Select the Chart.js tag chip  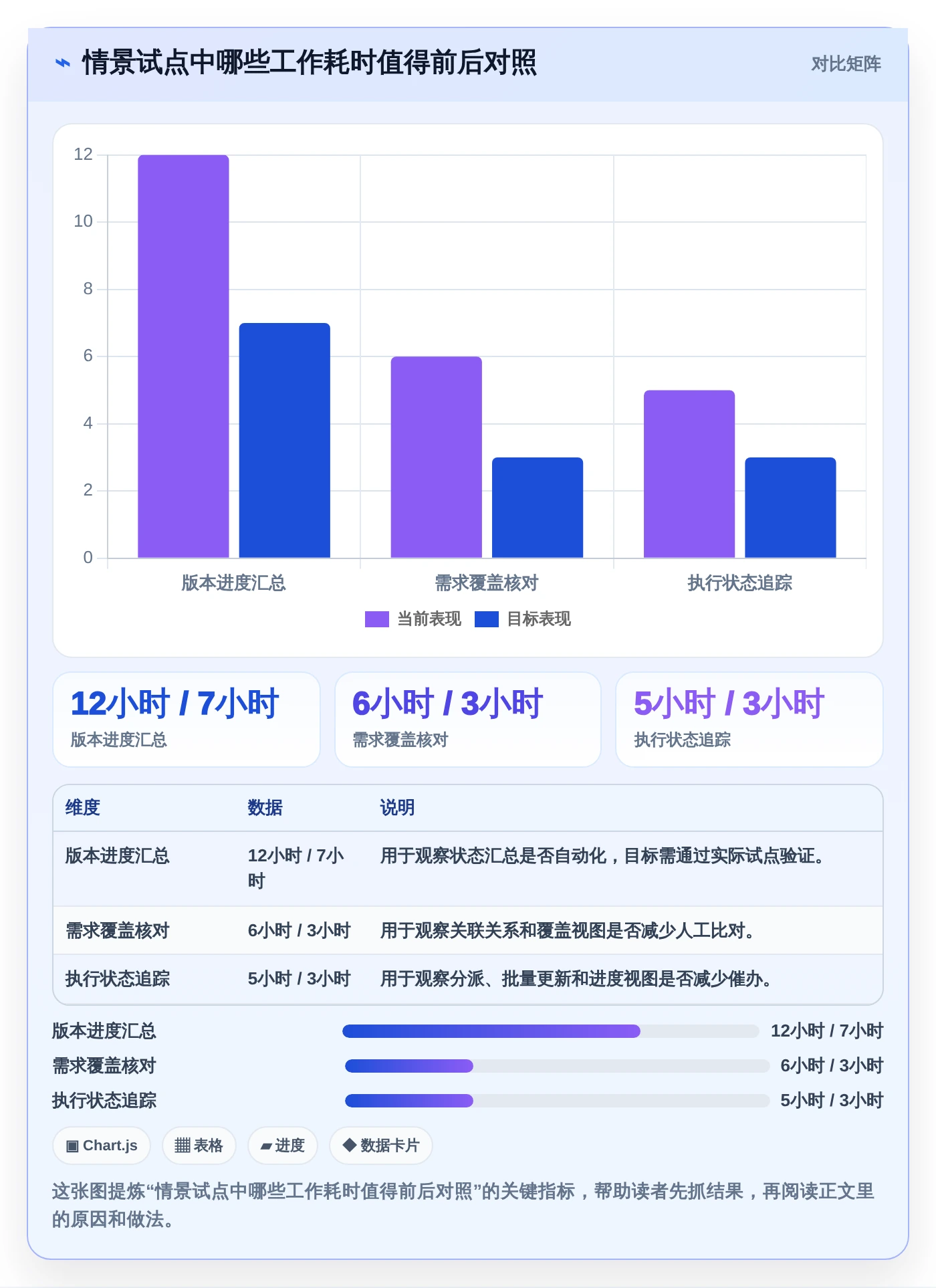(x=102, y=1146)
